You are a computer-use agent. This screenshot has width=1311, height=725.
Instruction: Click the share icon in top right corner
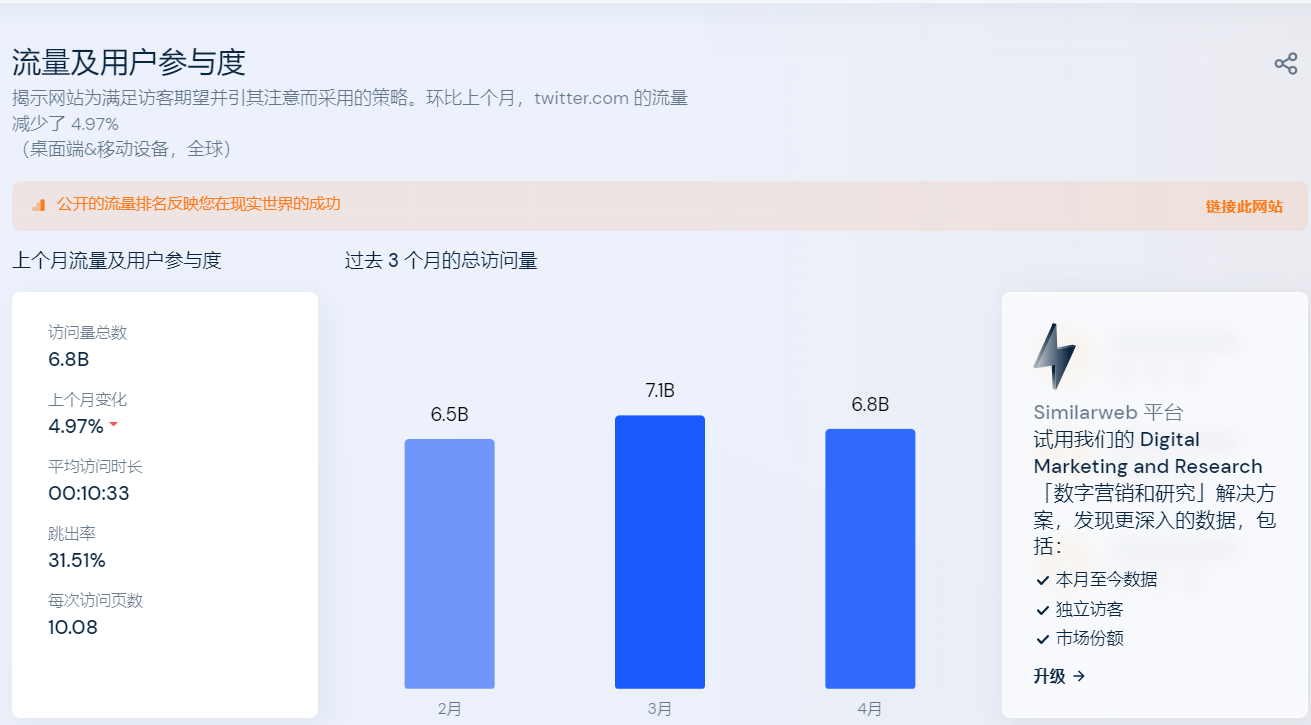pyautogui.click(x=1286, y=63)
